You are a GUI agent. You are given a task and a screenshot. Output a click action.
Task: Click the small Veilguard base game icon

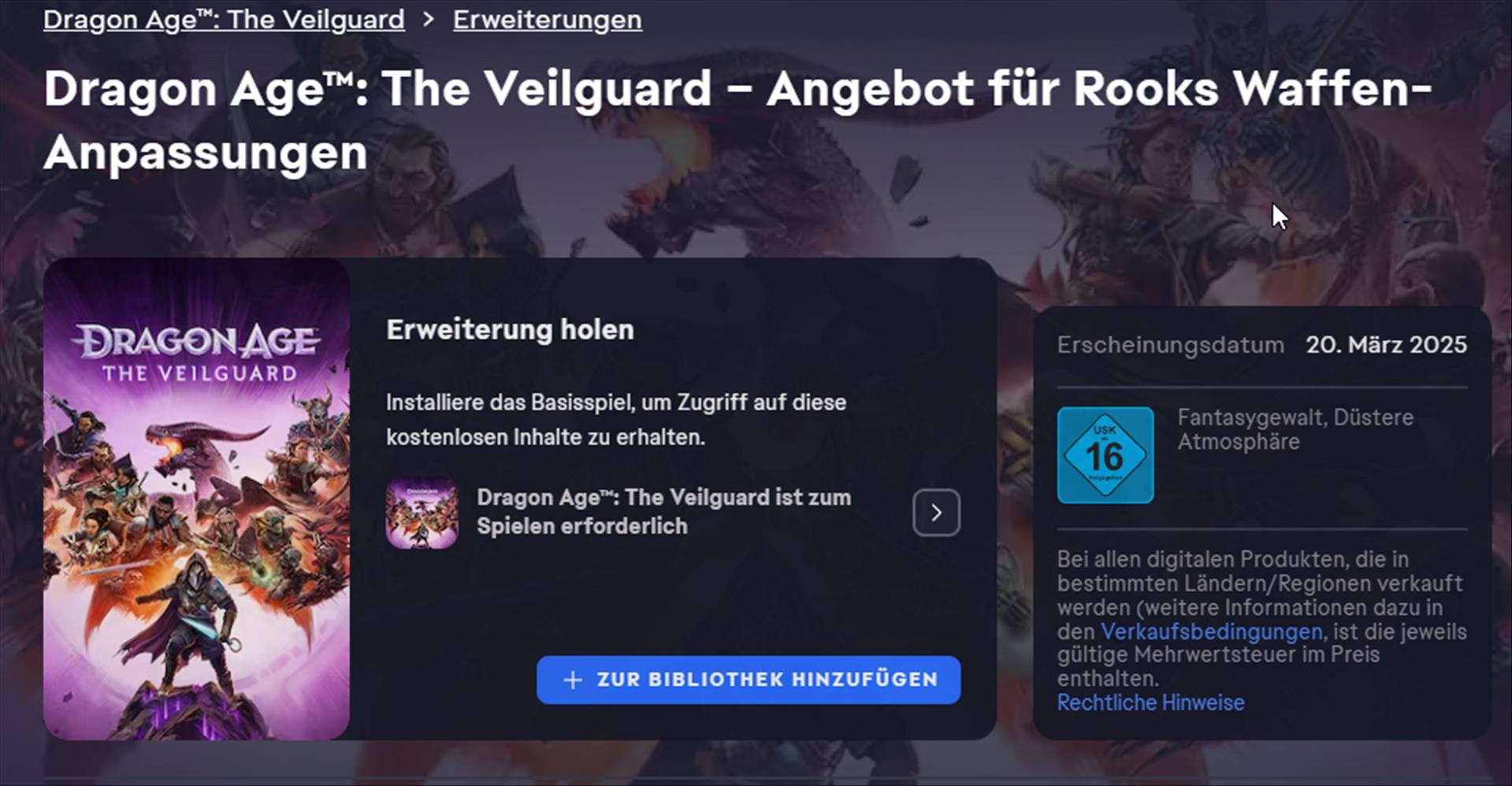(422, 513)
